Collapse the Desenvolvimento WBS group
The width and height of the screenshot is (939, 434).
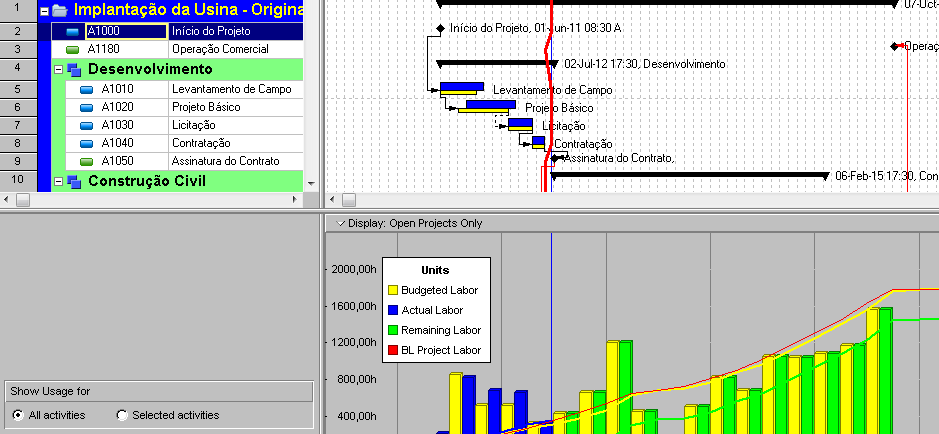click(58, 69)
